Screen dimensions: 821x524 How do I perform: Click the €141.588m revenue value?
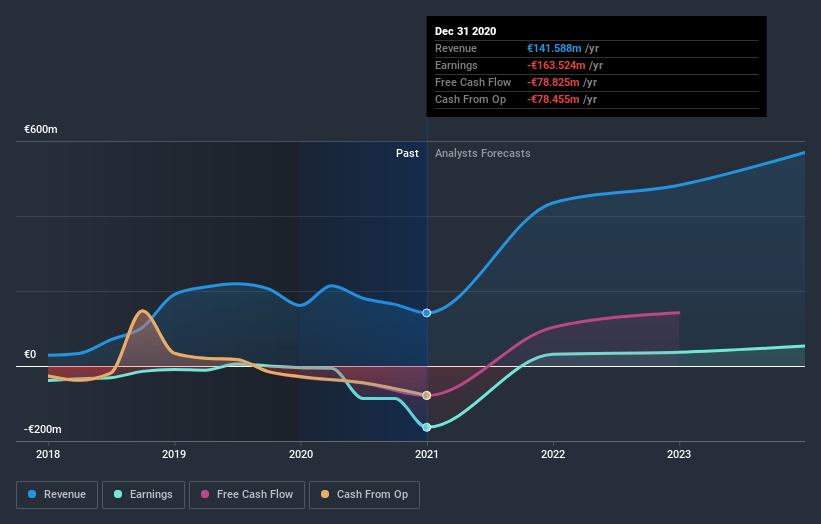coord(554,48)
